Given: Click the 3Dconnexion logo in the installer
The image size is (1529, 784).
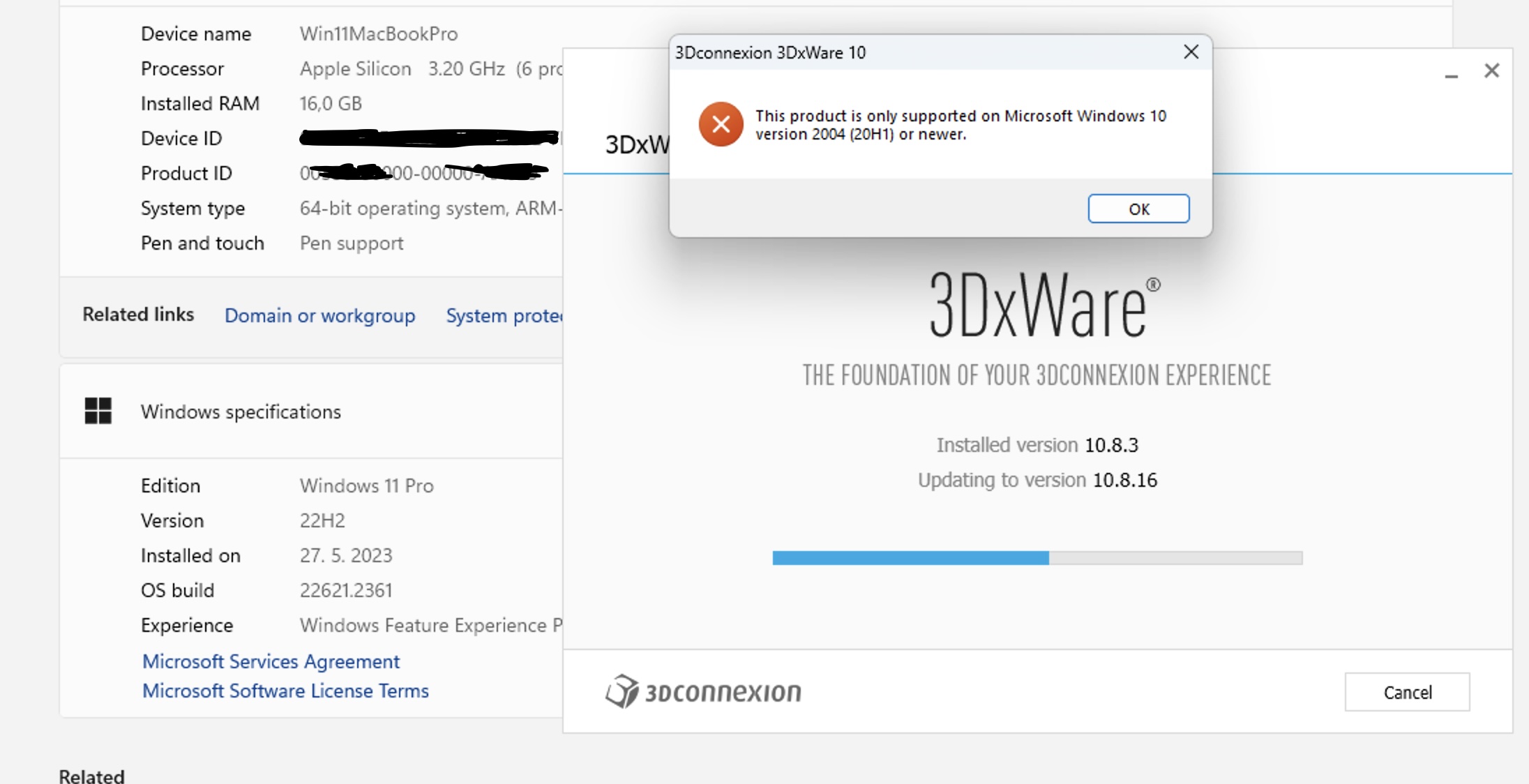Looking at the screenshot, I should pos(703,691).
